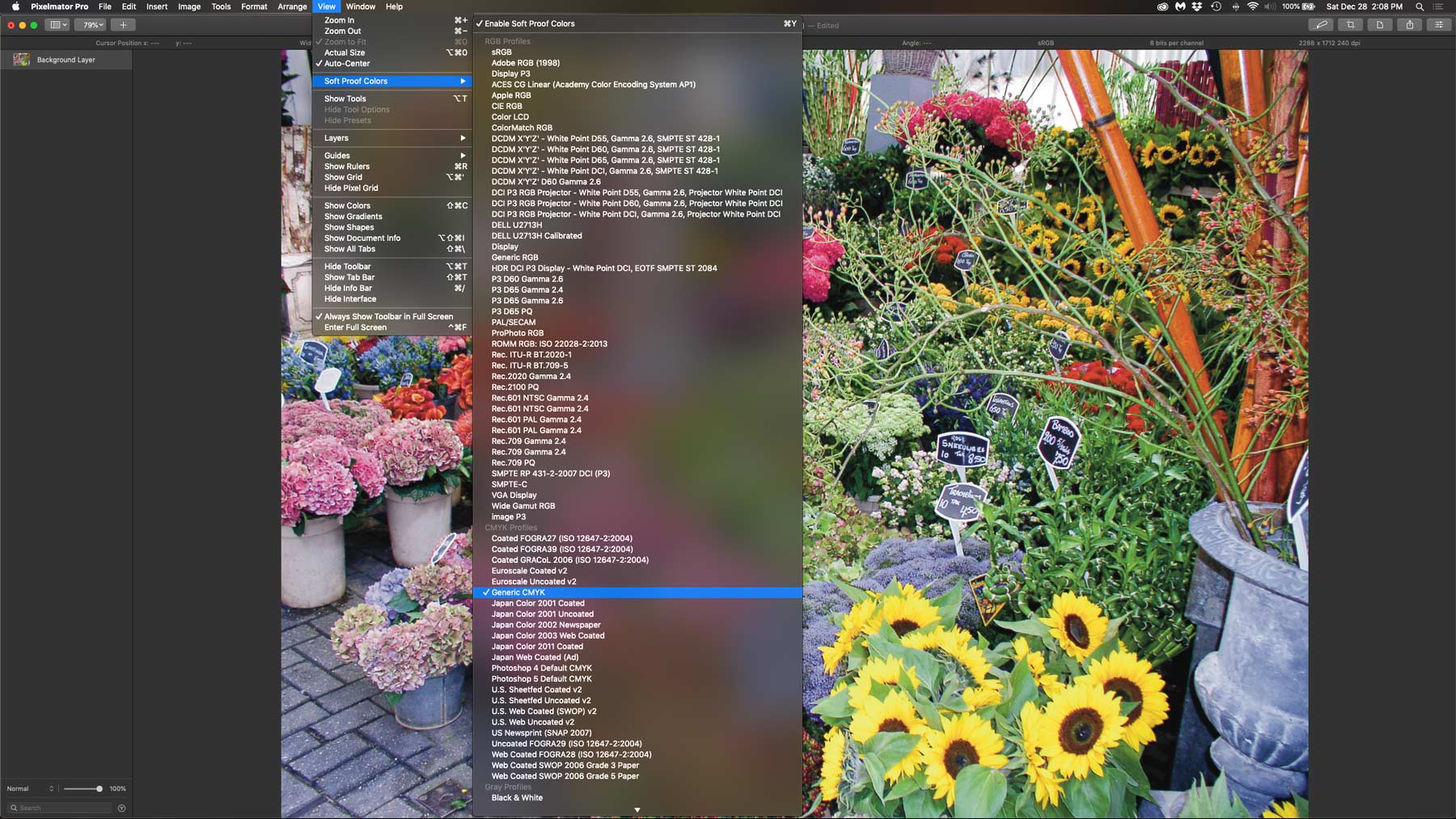This screenshot has width=1456, height=819.
Task: Click the layer Search field
Action: 61,808
